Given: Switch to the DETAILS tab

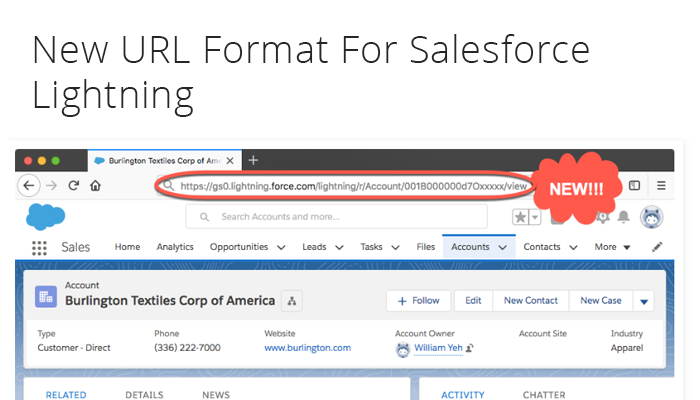Looking at the screenshot, I should point(144,395).
